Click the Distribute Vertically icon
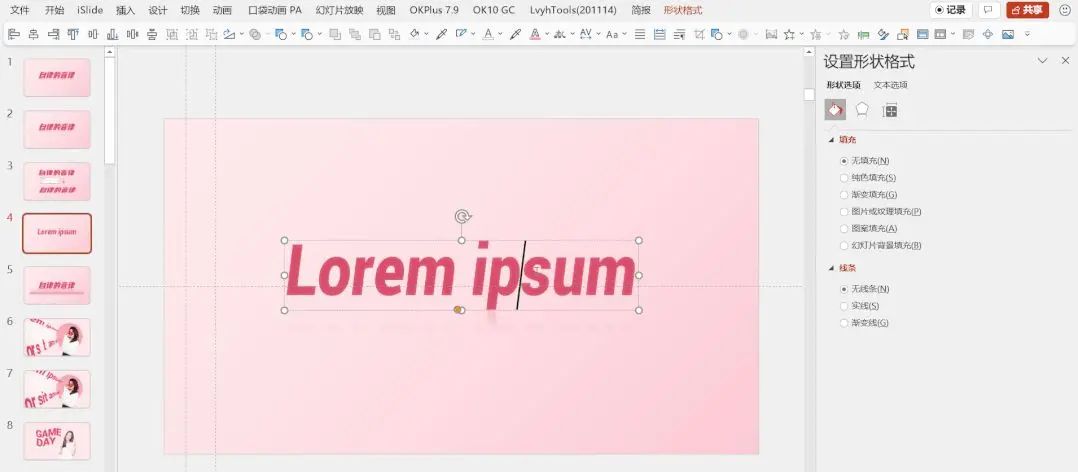 pos(152,34)
